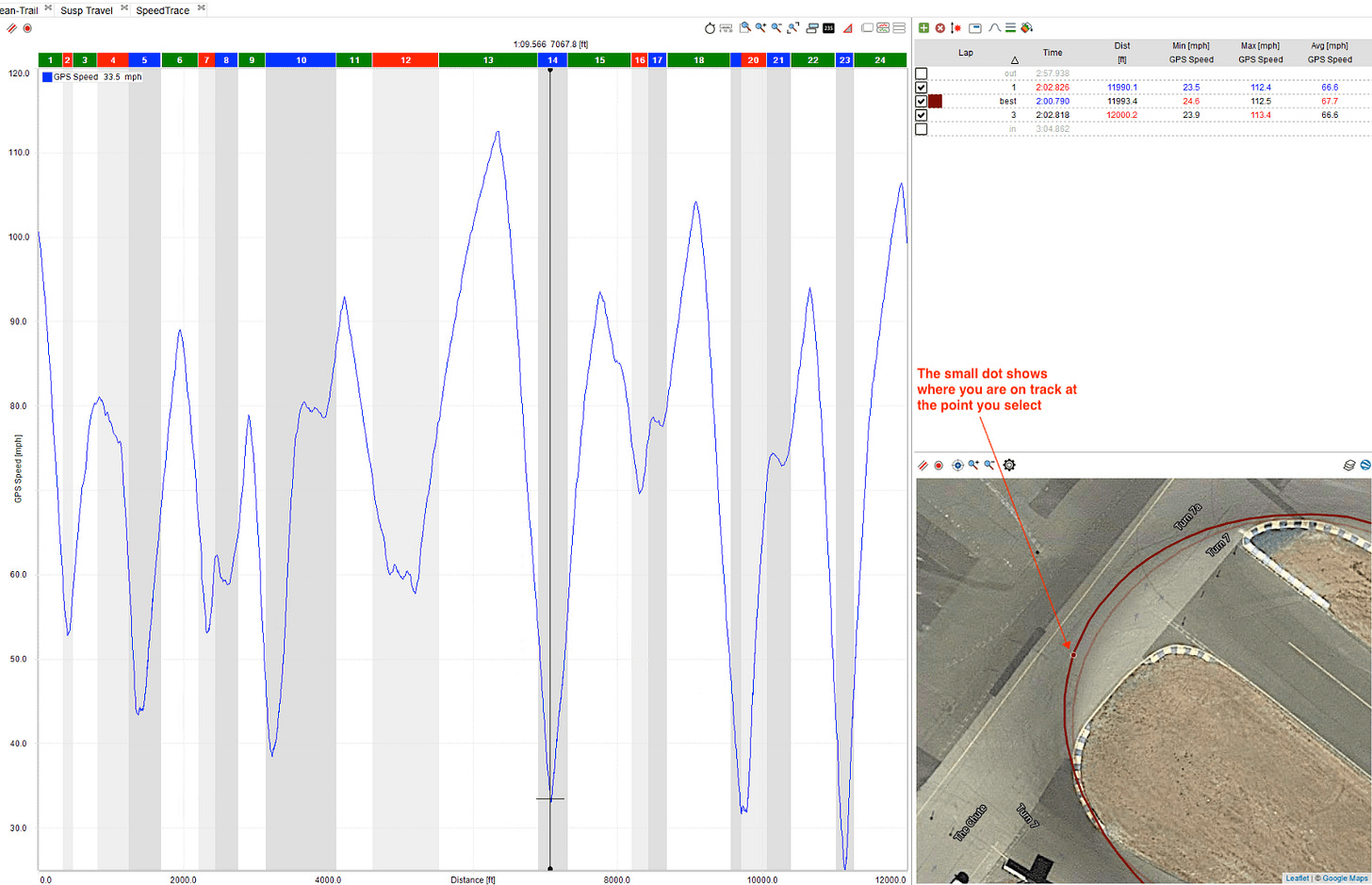This screenshot has height=885, width=1372.
Task: Click the collapse-panel icon in lap toolbar
Action: click(975, 28)
